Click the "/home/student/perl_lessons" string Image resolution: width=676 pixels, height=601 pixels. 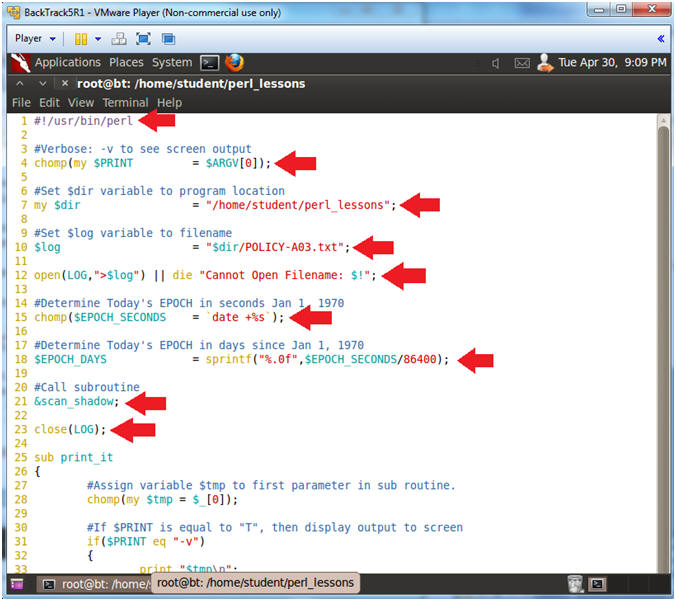(298, 205)
